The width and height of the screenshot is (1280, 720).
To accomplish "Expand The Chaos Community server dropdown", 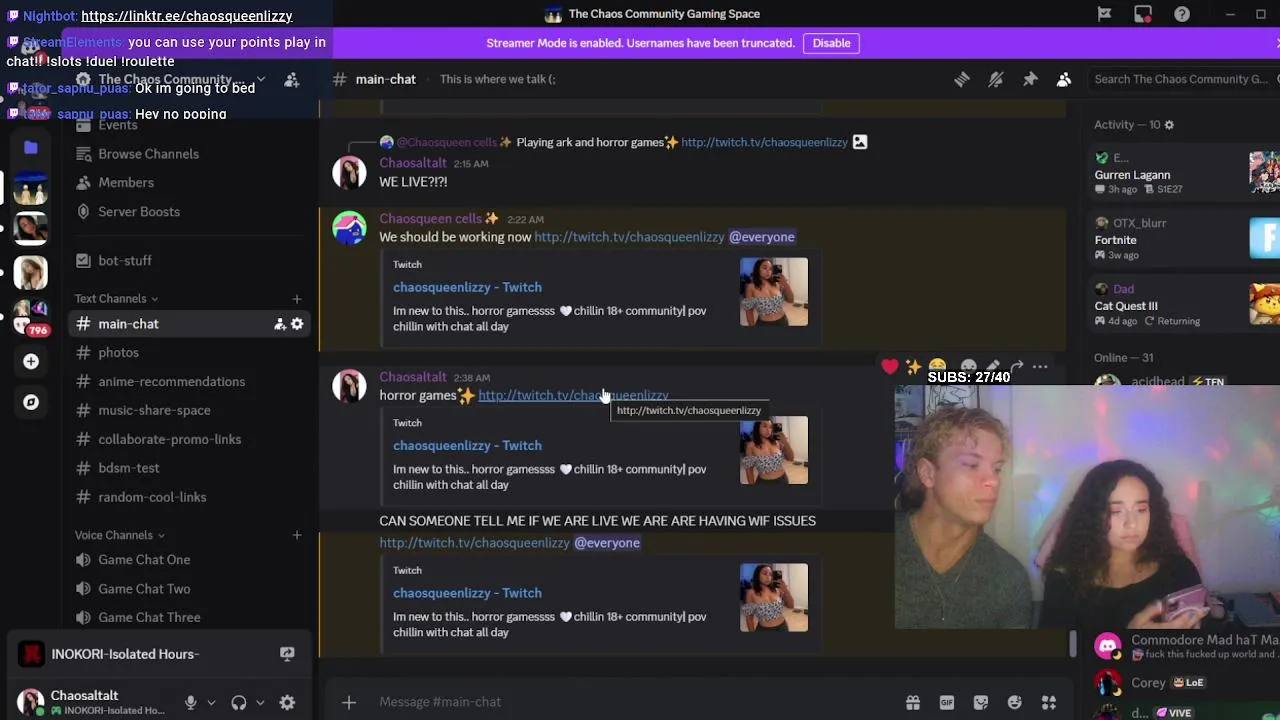I will pos(261,79).
